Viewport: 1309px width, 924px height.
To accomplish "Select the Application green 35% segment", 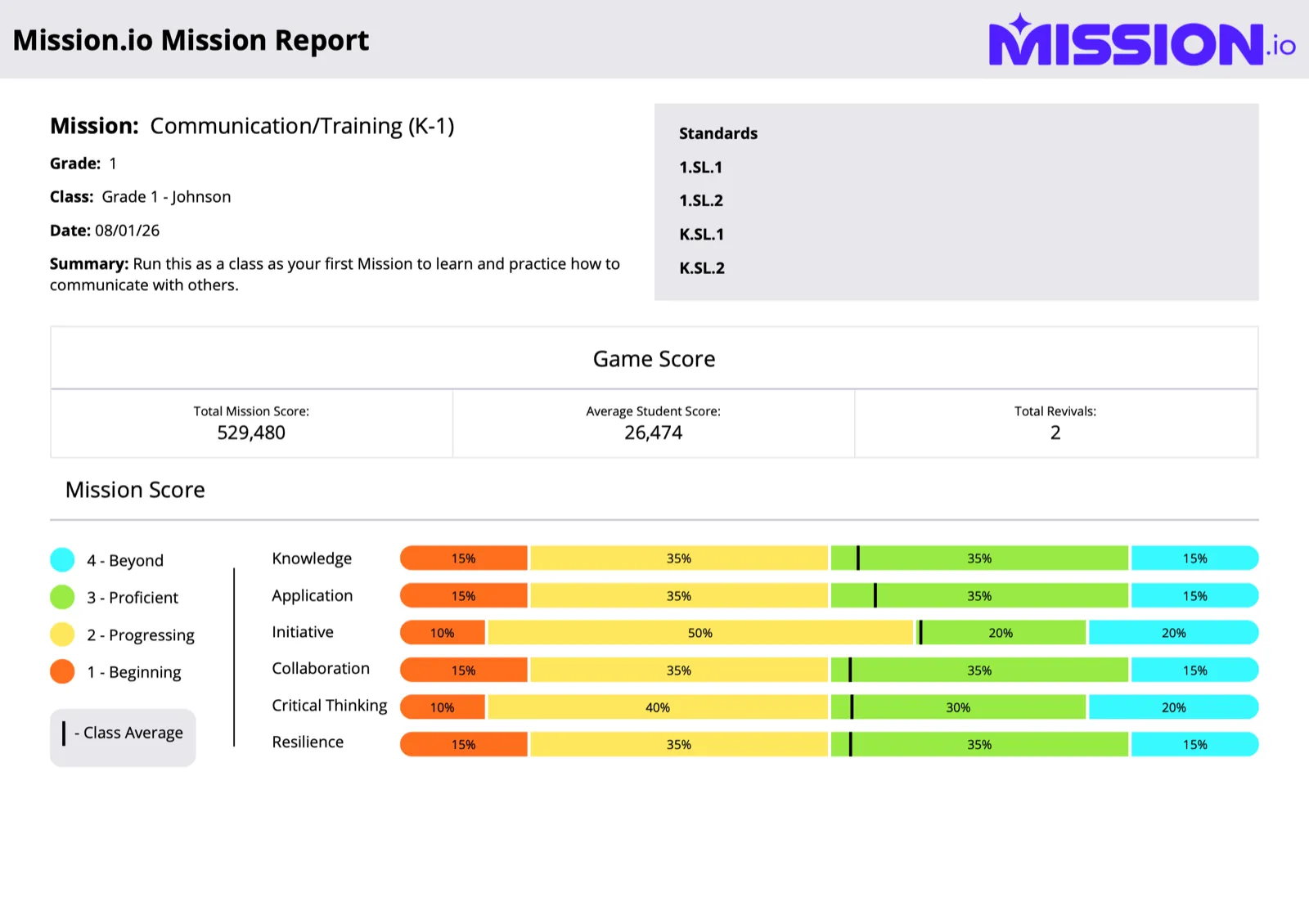I will 979,596.
